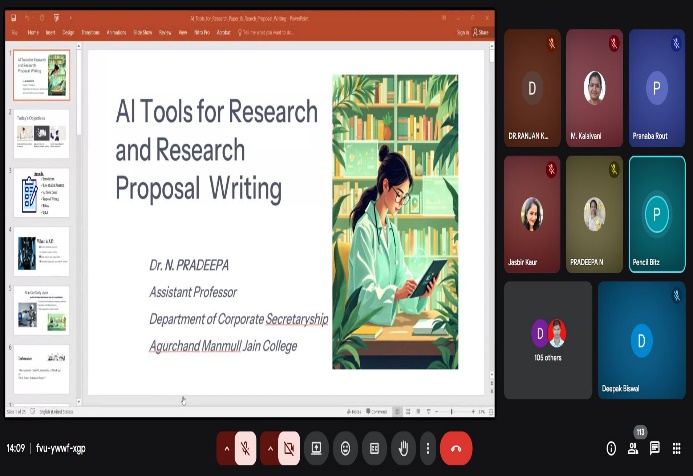Select slide 4 What is AI thumbnail
This screenshot has width=693, height=476.
[42, 251]
